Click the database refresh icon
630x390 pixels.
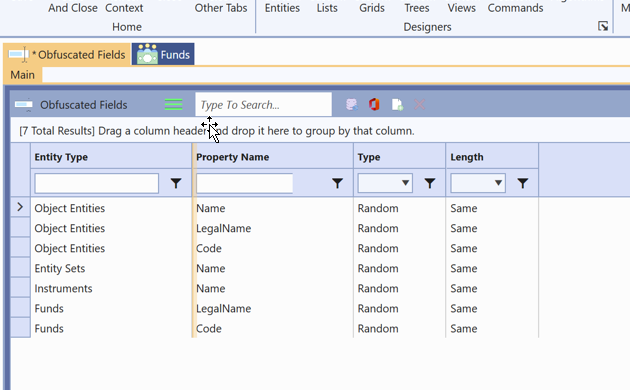(352, 105)
